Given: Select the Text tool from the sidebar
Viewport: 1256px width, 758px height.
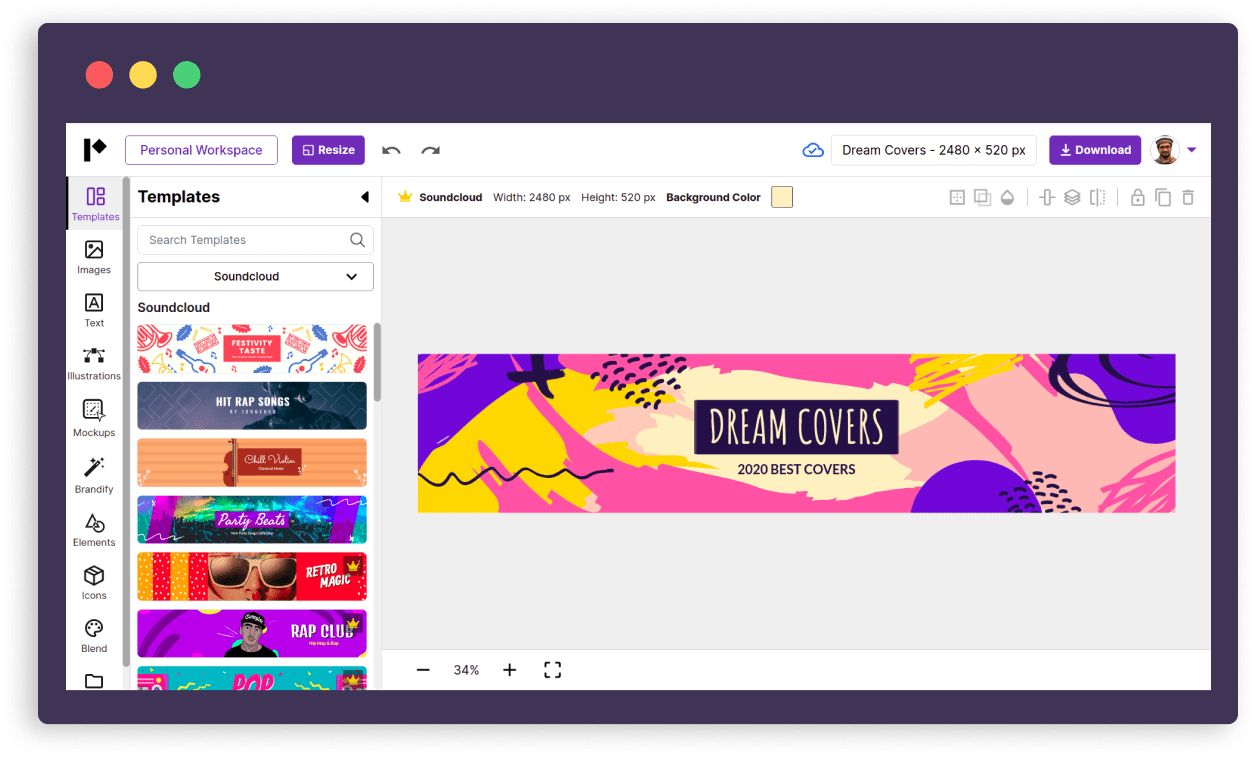Looking at the screenshot, I should (93, 311).
